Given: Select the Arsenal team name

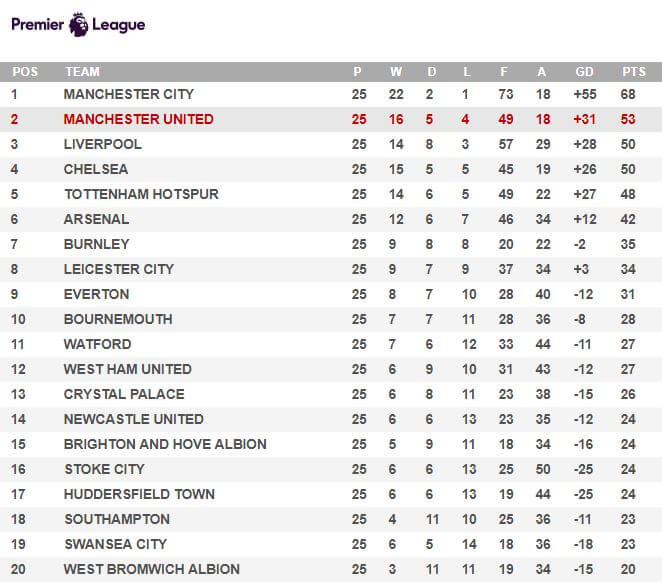Looking at the screenshot, I should (x=96, y=219).
